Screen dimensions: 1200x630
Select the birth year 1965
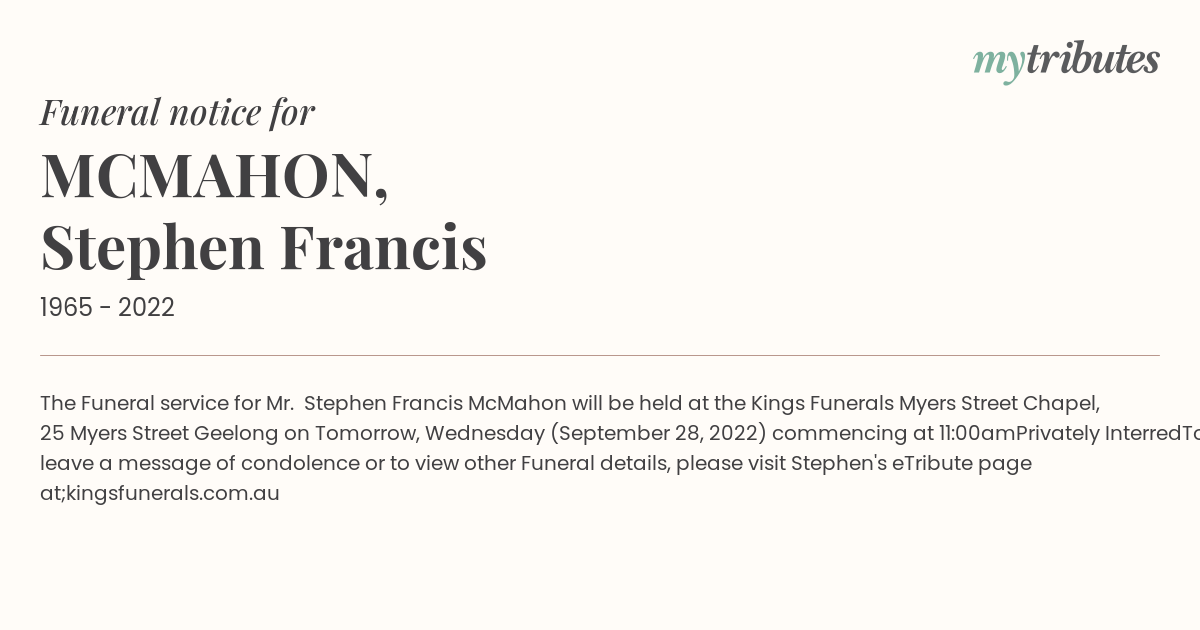point(66,308)
